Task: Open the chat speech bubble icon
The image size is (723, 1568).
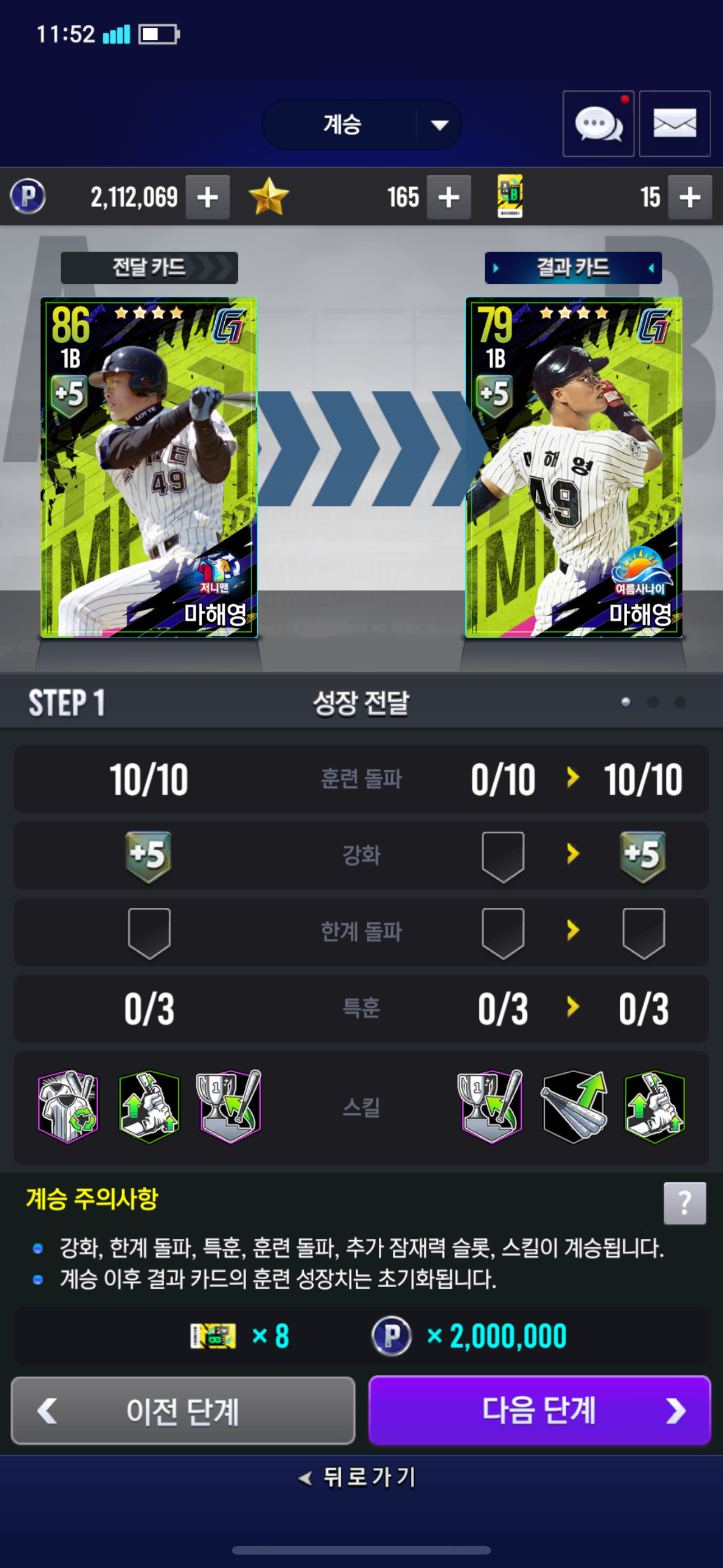Action: pyautogui.click(x=597, y=124)
